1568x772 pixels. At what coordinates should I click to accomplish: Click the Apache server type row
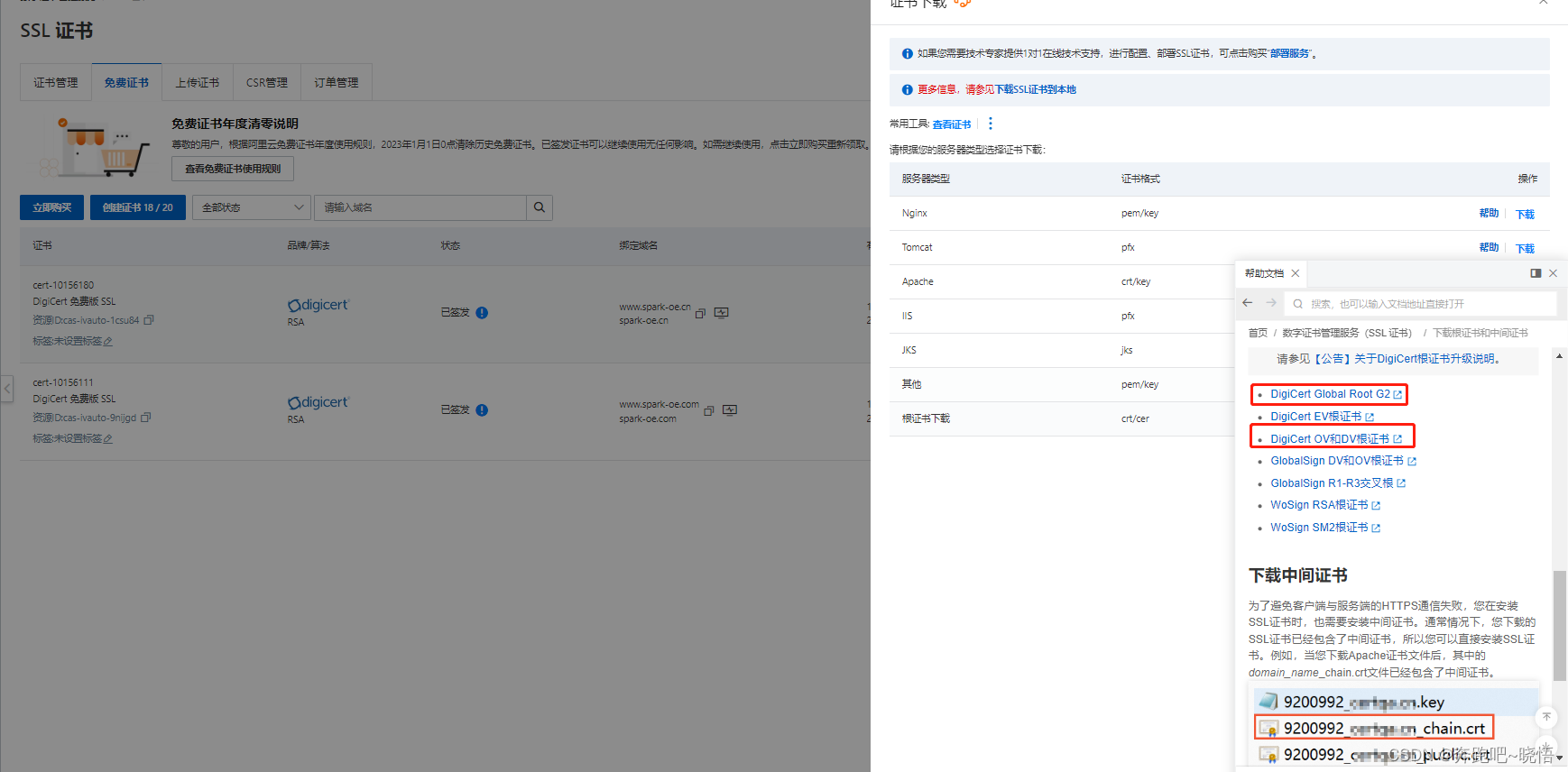tap(1062, 281)
